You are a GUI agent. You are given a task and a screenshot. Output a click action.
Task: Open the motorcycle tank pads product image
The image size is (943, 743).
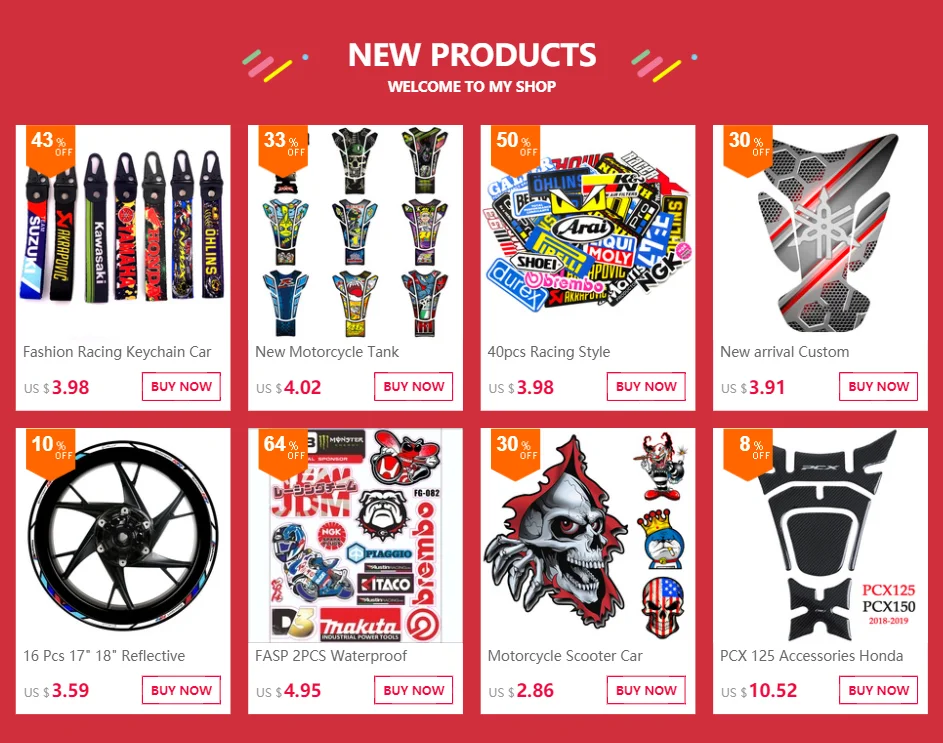[355, 232]
